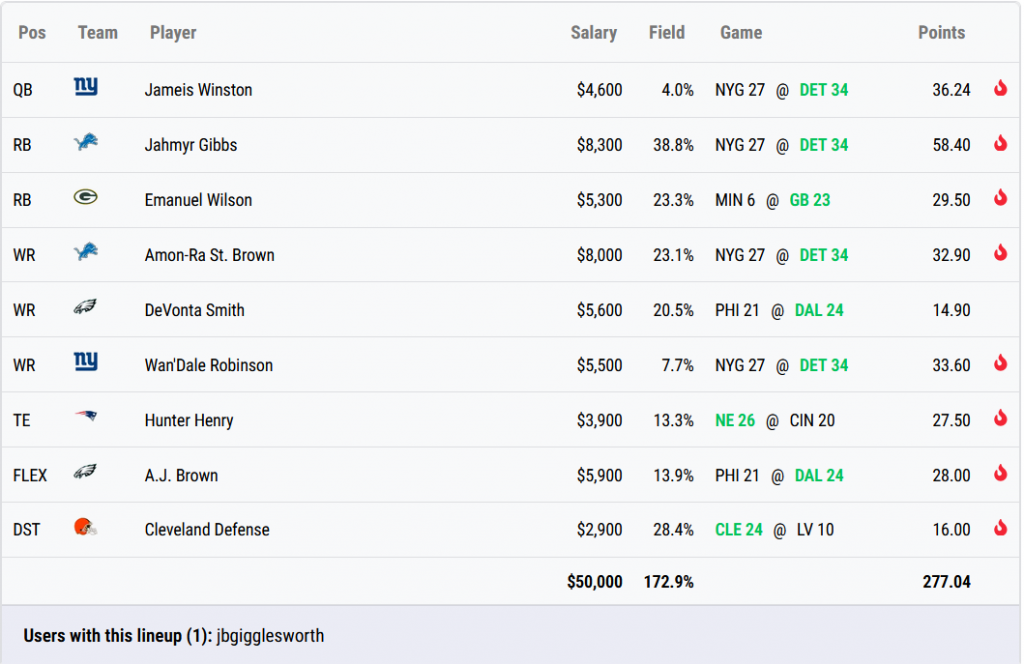Screen dimensions: 1024x664
Task: Sort lineup by Points column header
Action: tap(941, 33)
